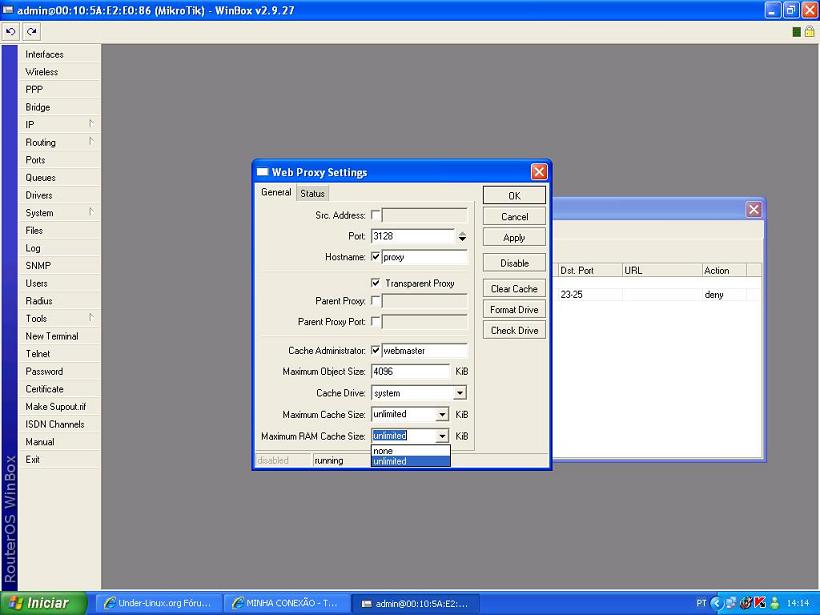Screen dimensions: 820x615
Task: Open the Bridge menu item
Action: click(x=59, y=107)
